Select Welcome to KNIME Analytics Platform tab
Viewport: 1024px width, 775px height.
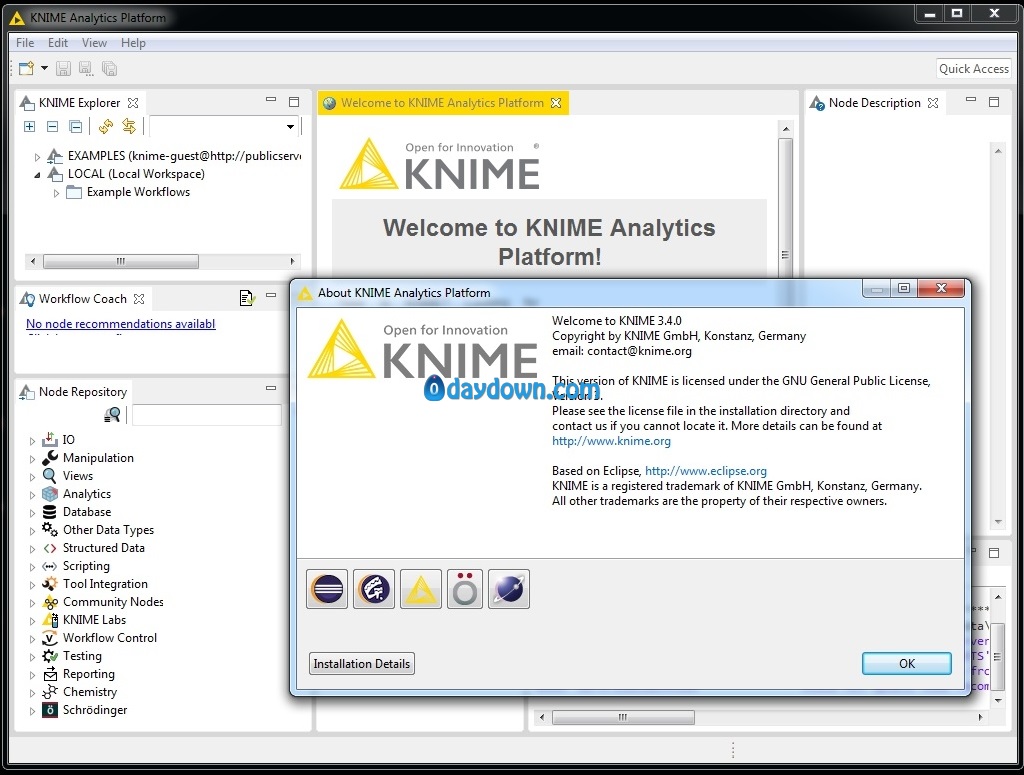click(443, 103)
